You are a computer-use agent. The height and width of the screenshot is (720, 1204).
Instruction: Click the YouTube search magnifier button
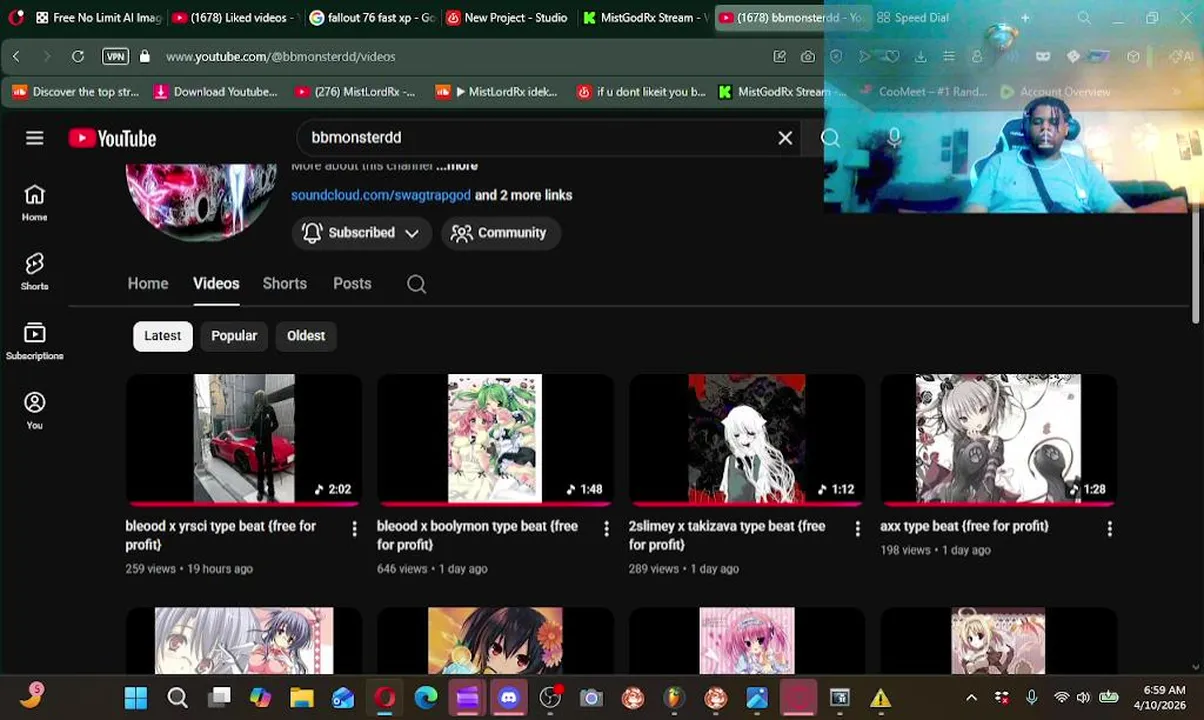[x=830, y=138]
